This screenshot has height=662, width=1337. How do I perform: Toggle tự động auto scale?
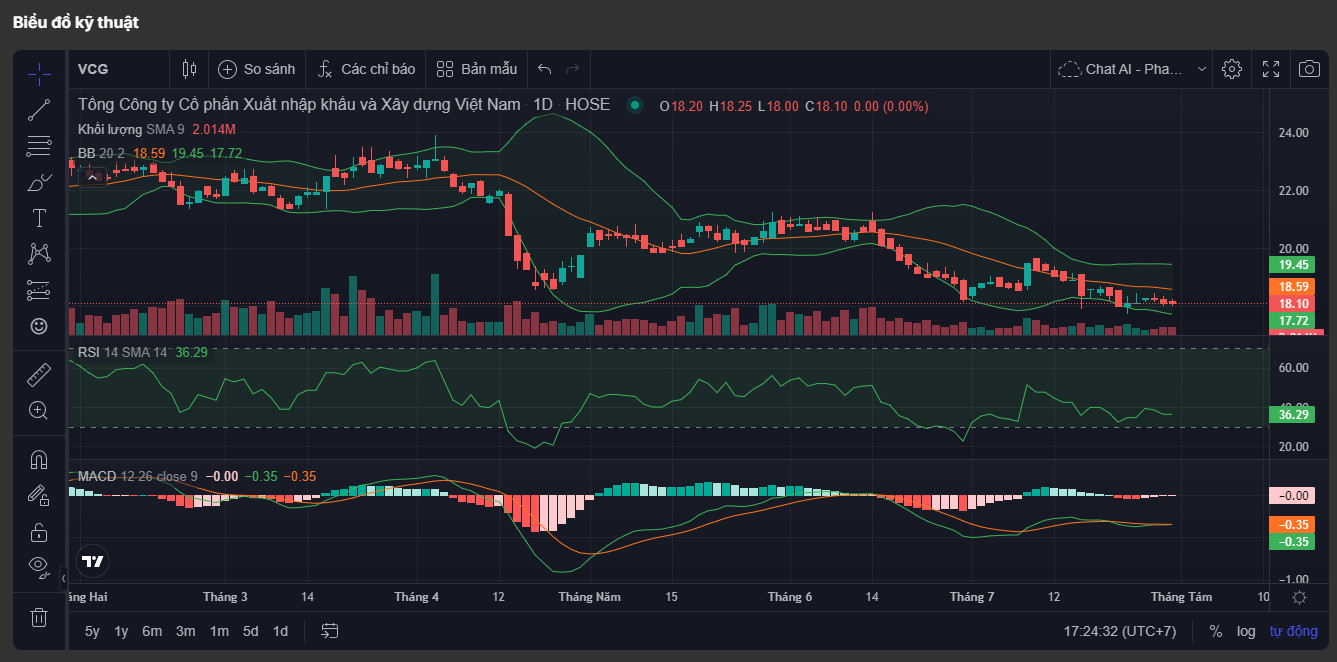(x=1294, y=632)
